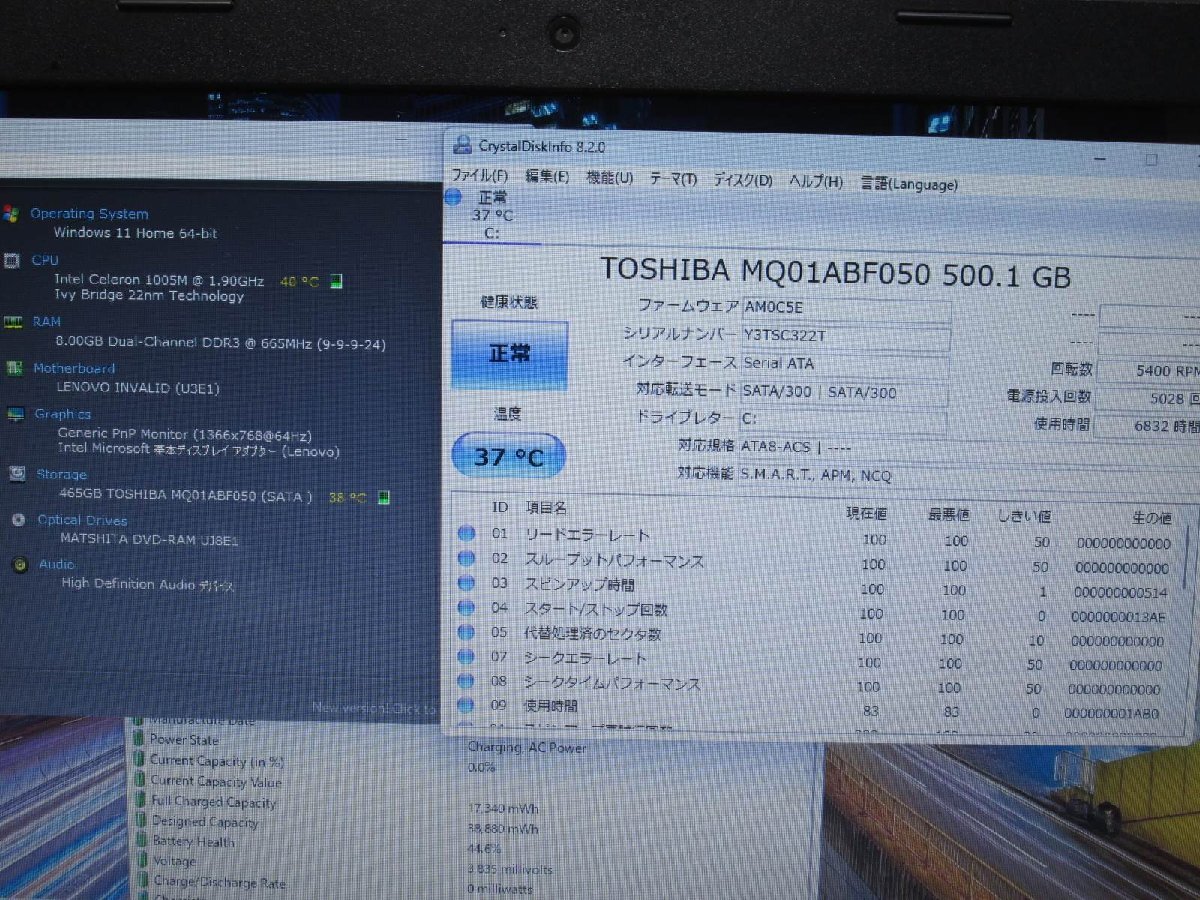Click the Audio speaker icon in Speccy
The image size is (1200, 900).
pyautogui.click(x=19, y=564)
